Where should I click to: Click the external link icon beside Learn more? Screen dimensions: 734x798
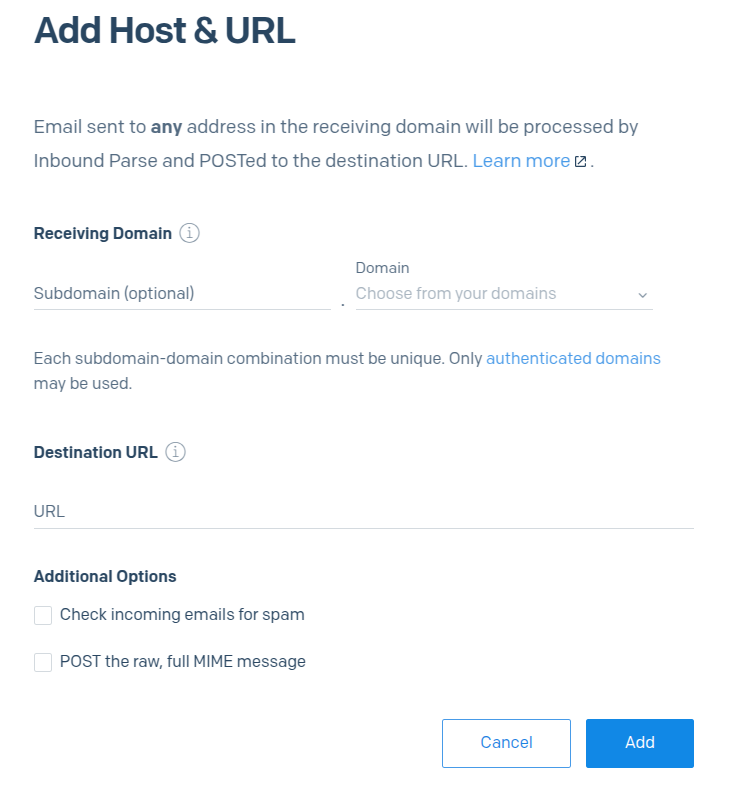click(x=580, y=161)
